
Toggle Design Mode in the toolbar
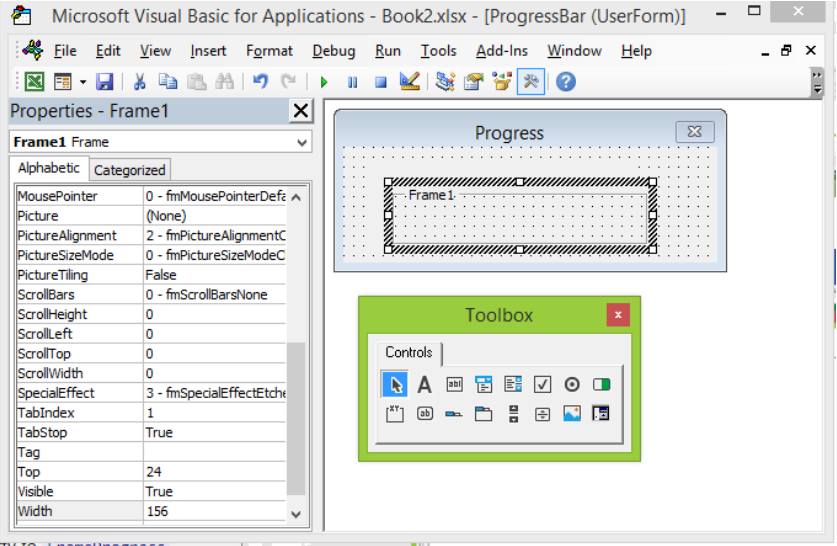pyautogui.click(x=409, y=82)
